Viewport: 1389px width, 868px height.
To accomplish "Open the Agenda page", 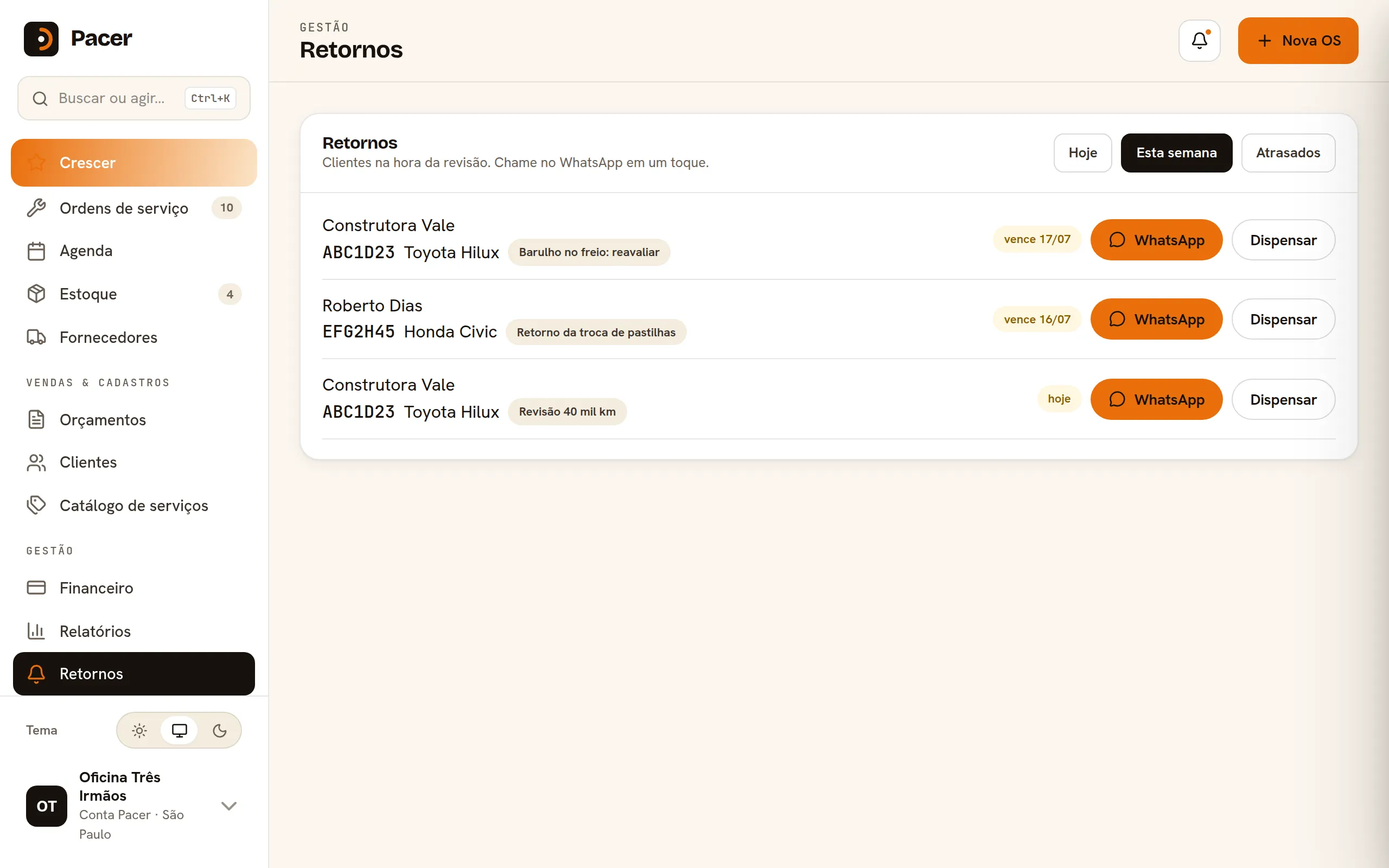I will point(133,251).
